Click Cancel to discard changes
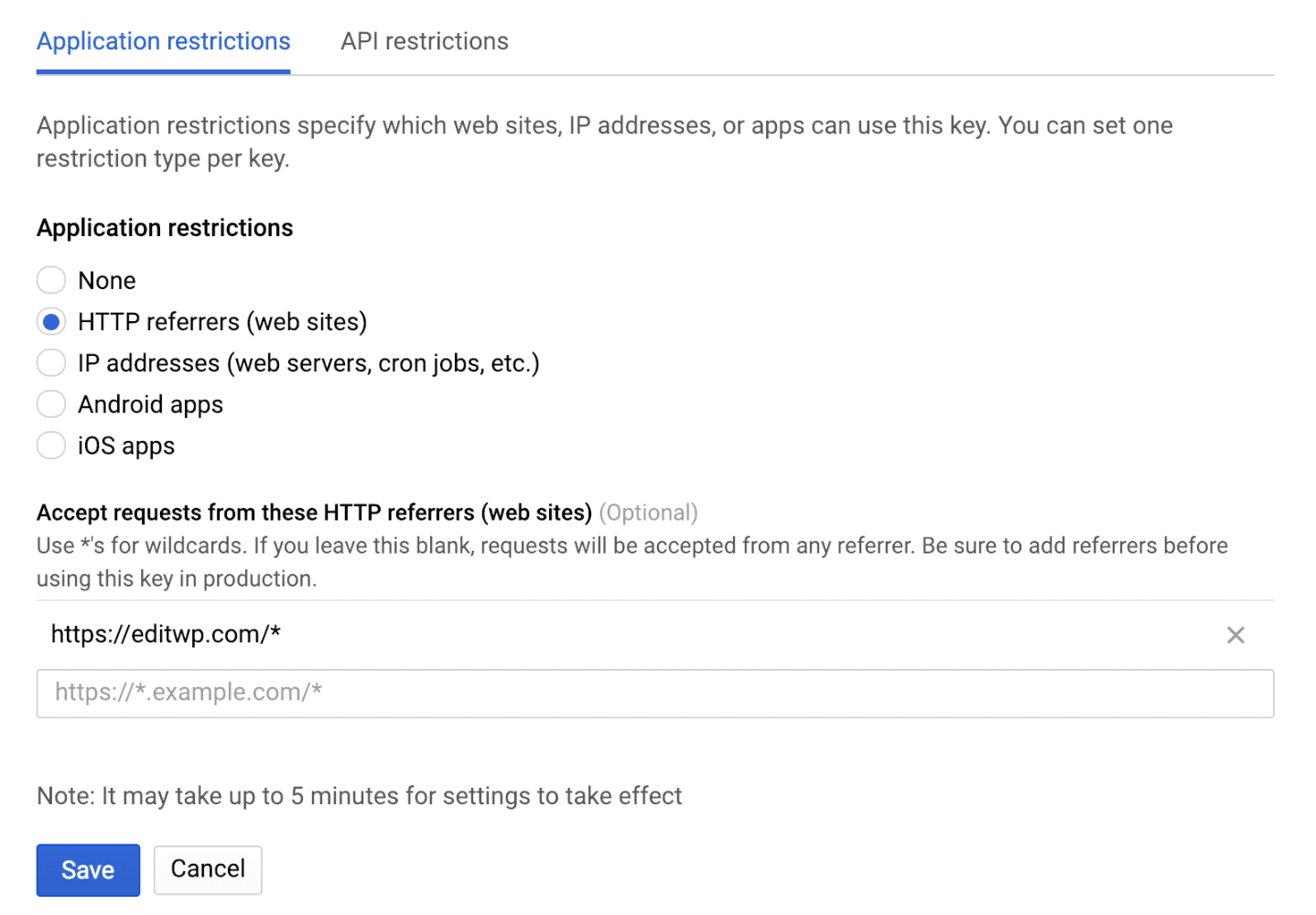1316x915 pixels. tap(207, 869)
